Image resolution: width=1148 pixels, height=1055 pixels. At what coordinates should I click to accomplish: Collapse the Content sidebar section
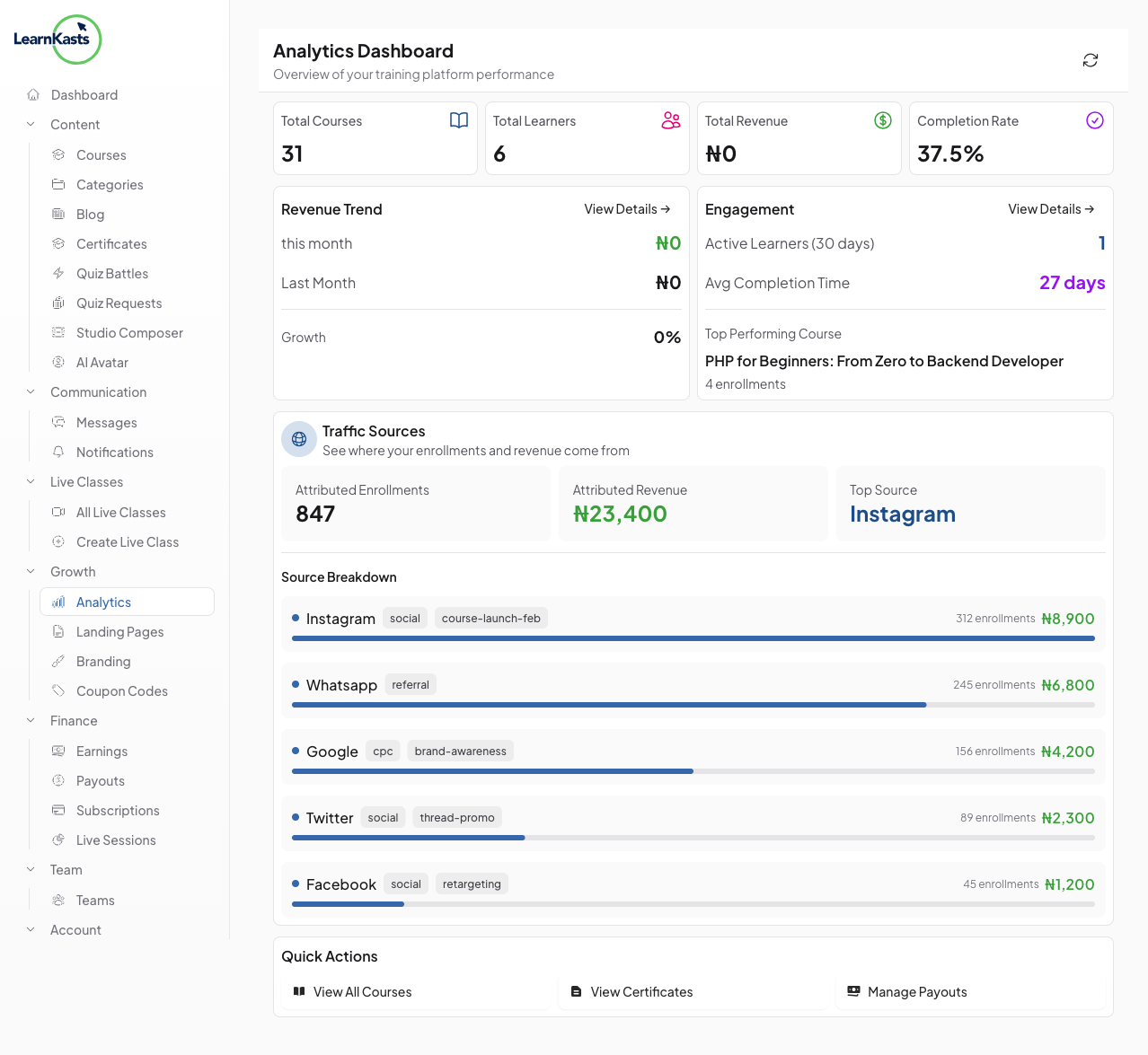31,125
